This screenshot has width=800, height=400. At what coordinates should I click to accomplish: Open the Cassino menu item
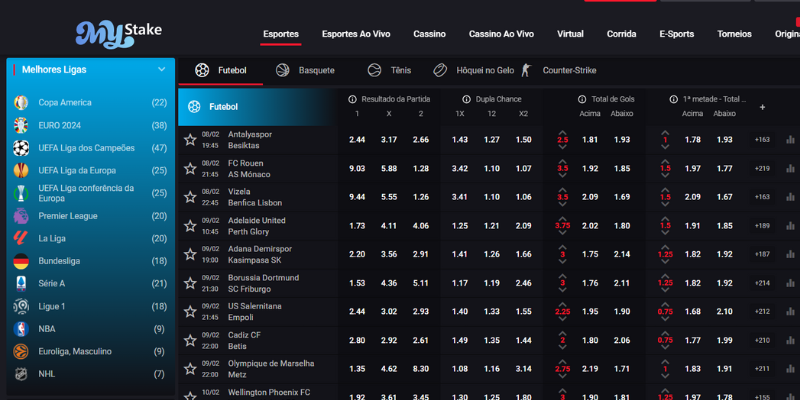pos(430,34)
